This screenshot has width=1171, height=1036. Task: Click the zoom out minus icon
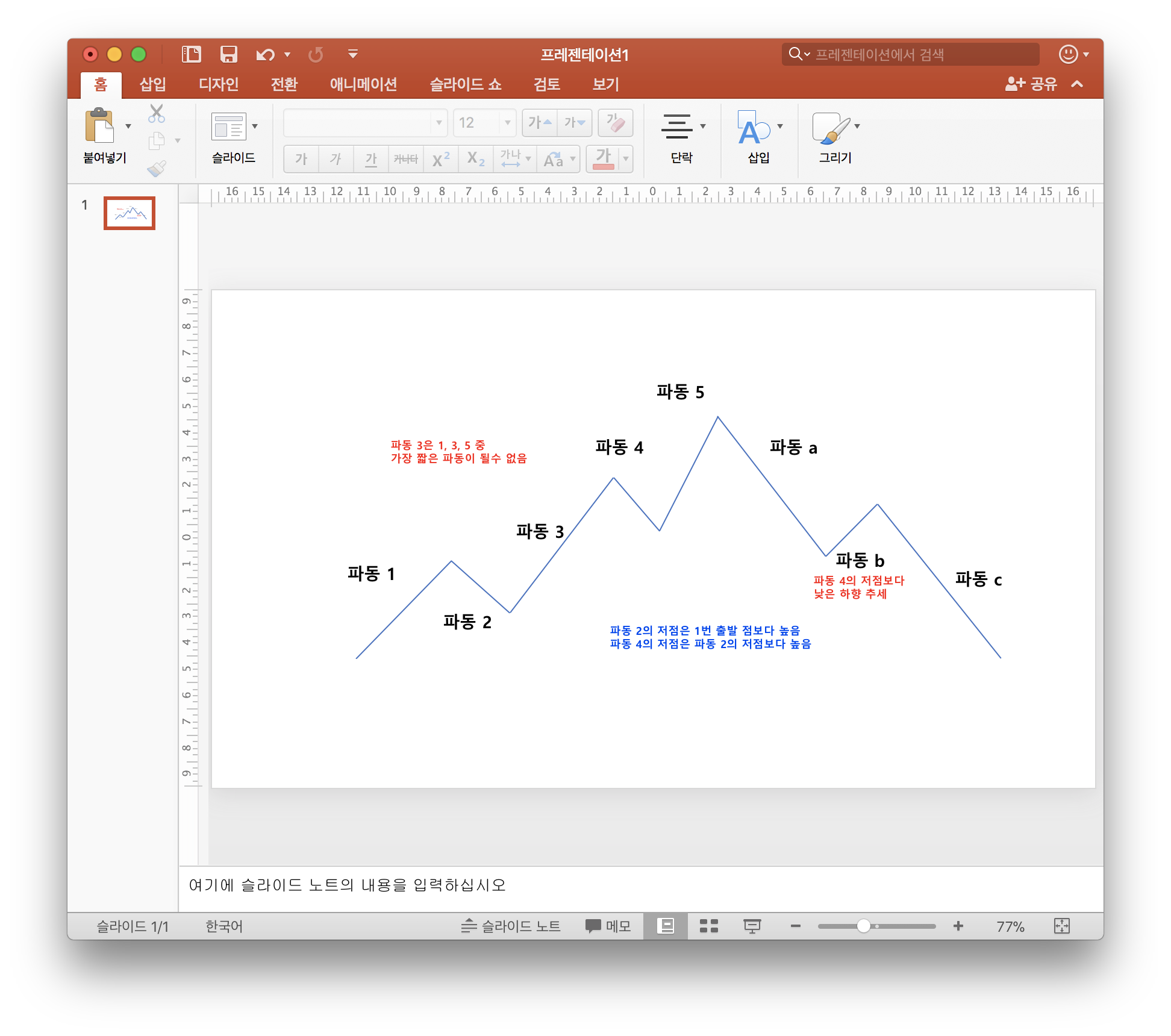point(796,926)
